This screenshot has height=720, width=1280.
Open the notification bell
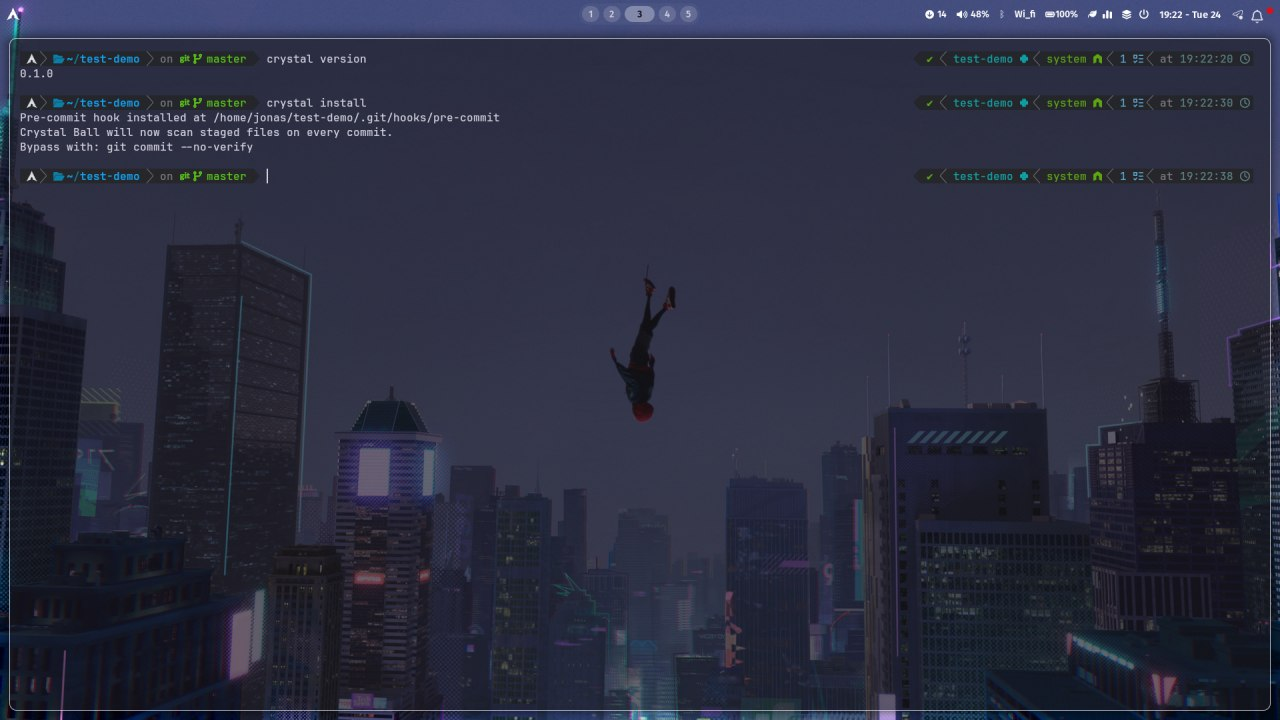click(1258, 15)
